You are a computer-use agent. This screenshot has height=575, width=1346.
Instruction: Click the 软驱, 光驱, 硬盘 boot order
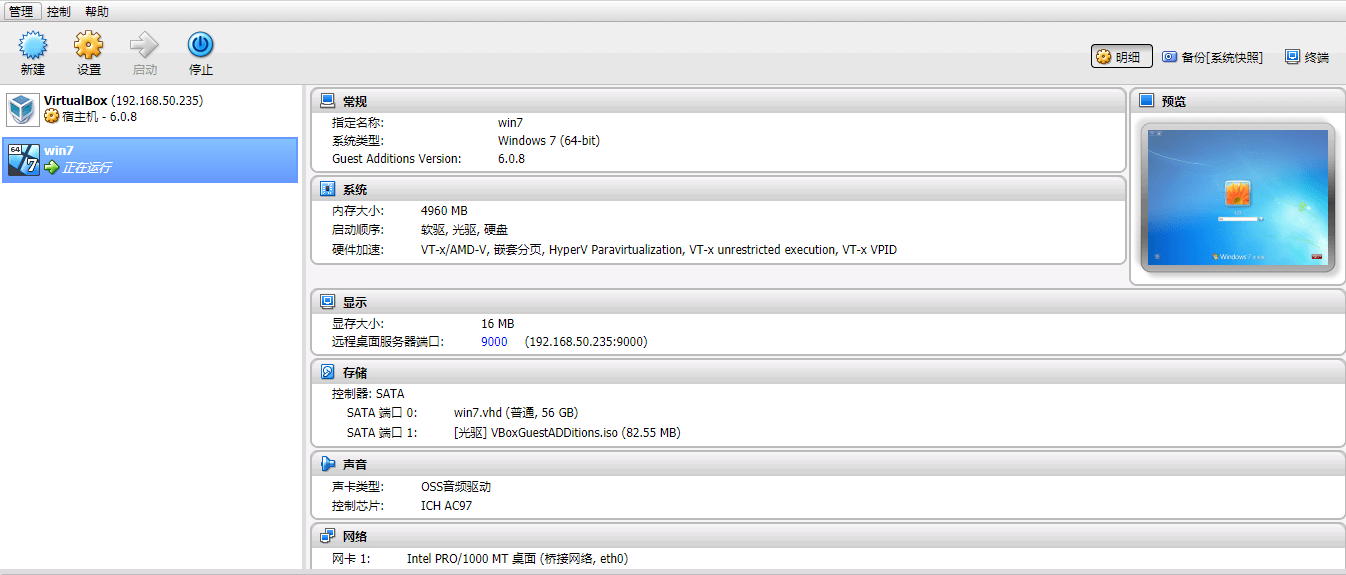[465, 230]
